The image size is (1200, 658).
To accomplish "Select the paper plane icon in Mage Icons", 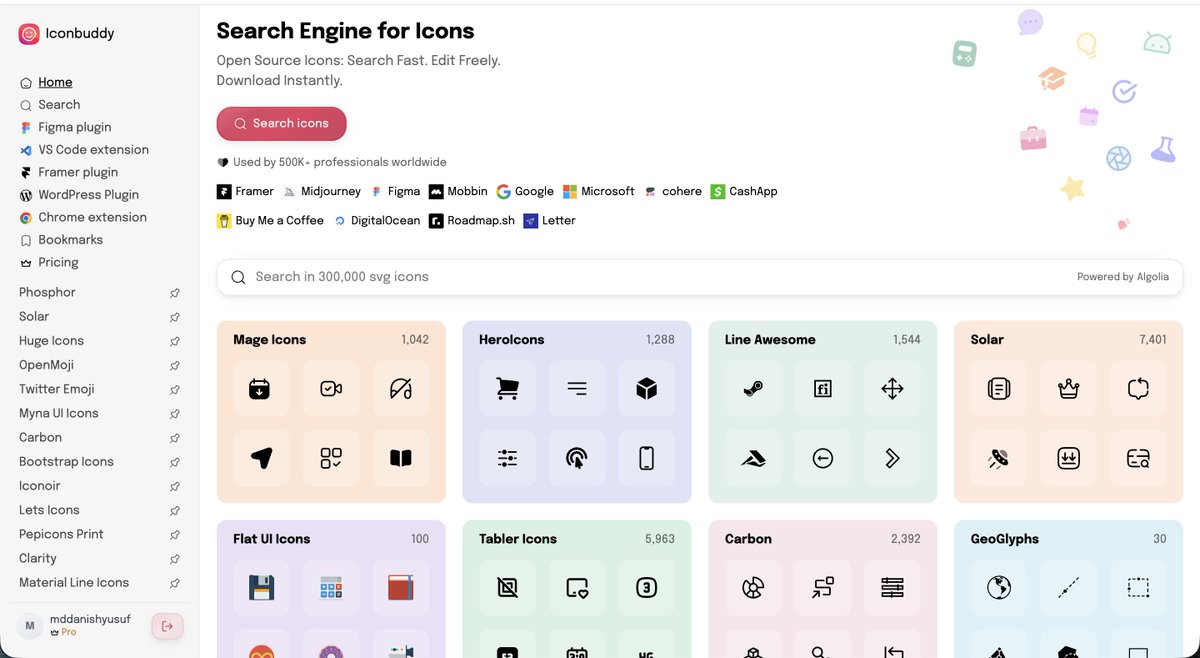I will (261, 458).
